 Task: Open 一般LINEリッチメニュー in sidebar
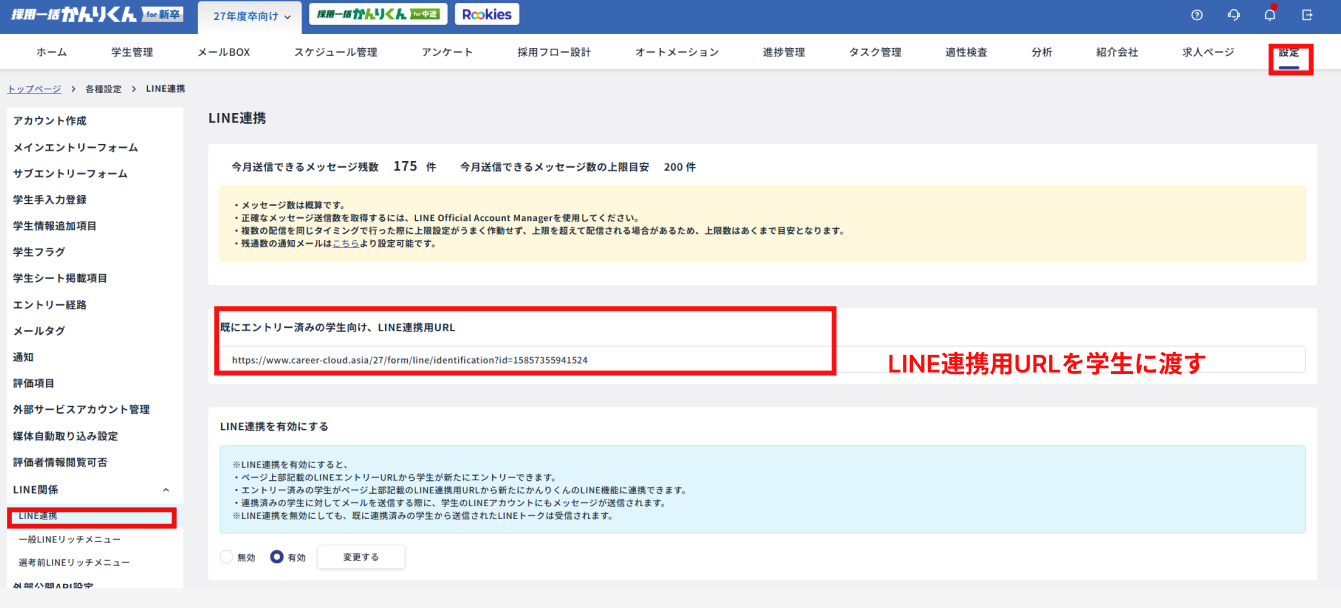70,539
